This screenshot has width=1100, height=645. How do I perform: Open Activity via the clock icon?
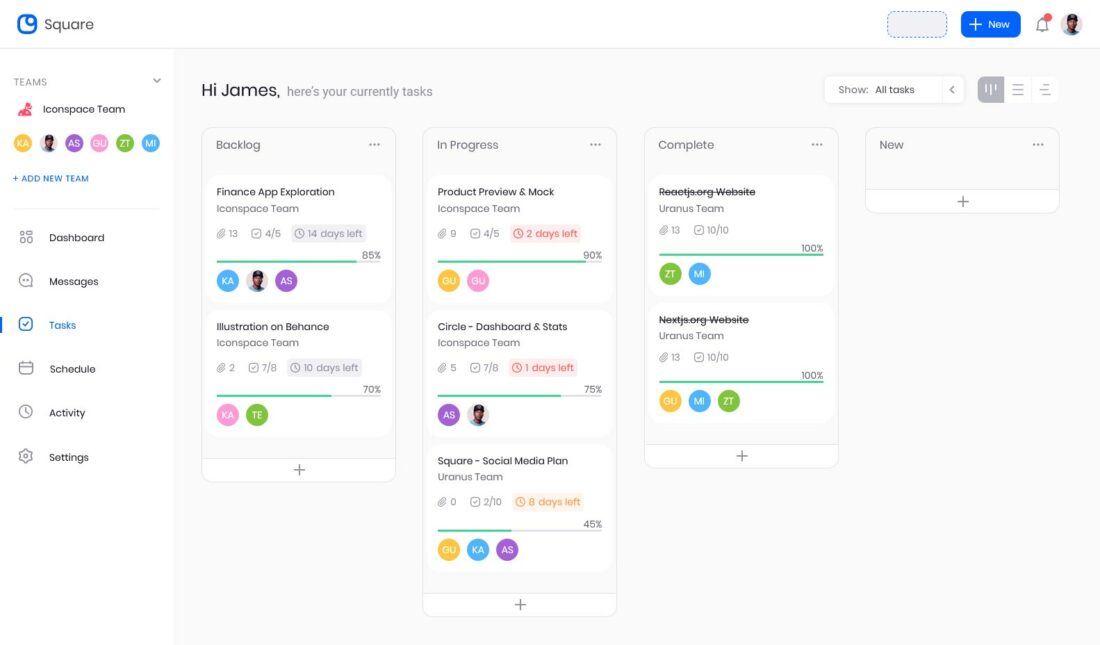(x=25, y=412)
